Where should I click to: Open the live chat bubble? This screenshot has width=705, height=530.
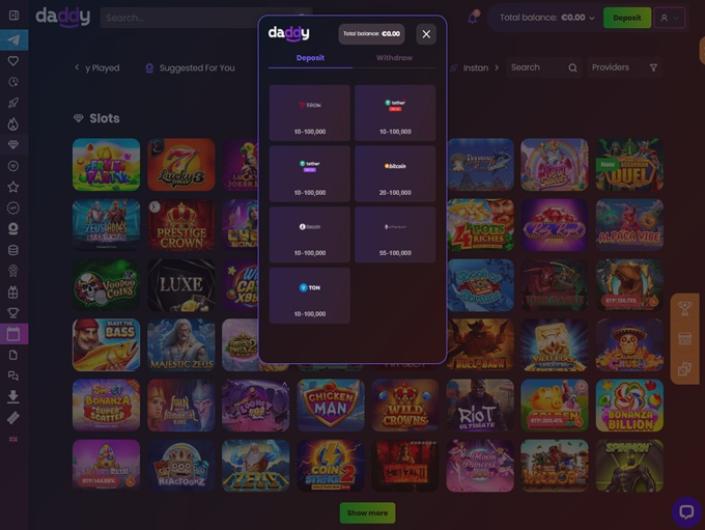[x=687, y=511]
